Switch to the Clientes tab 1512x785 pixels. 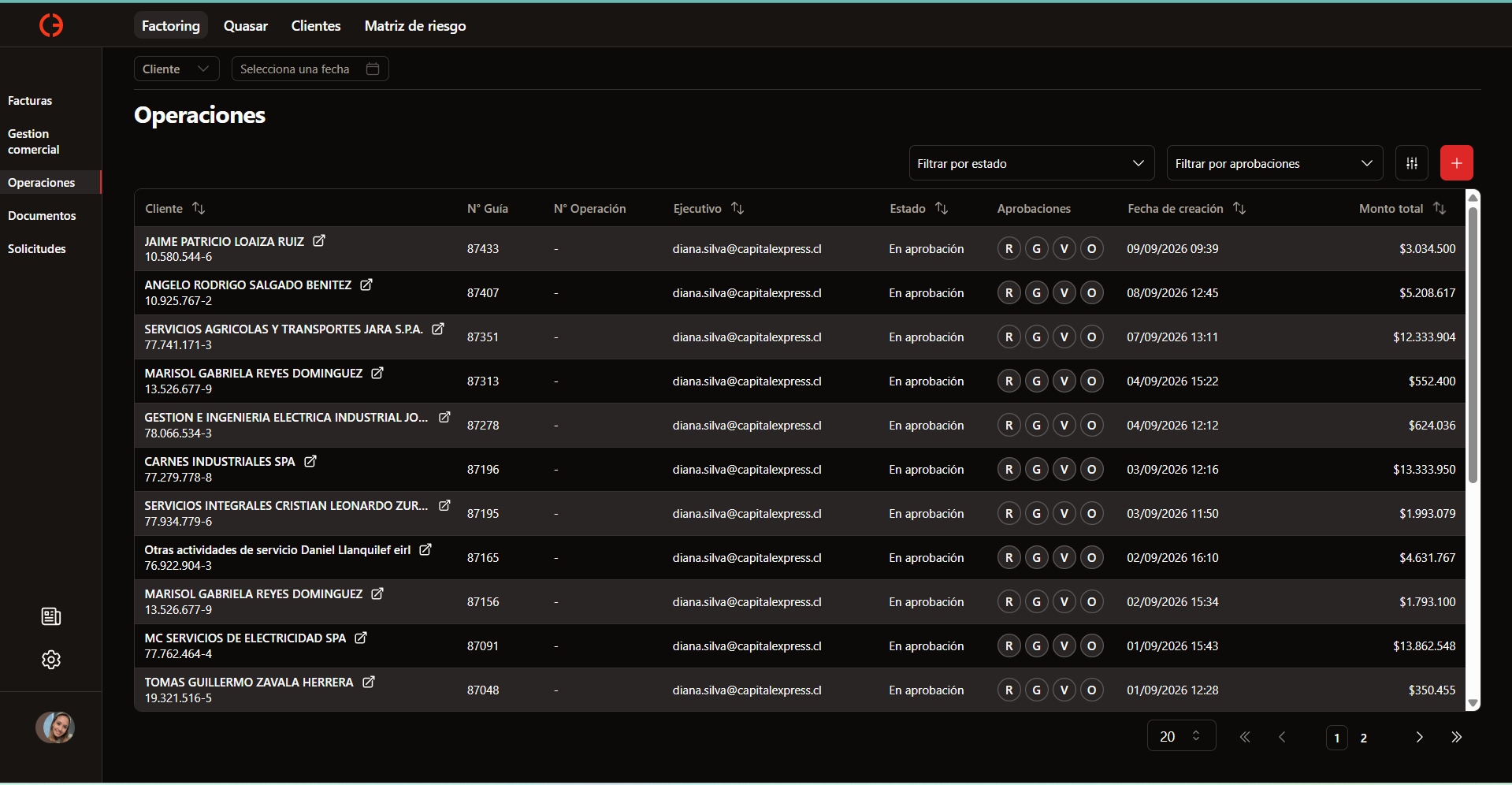pos(316,25)
